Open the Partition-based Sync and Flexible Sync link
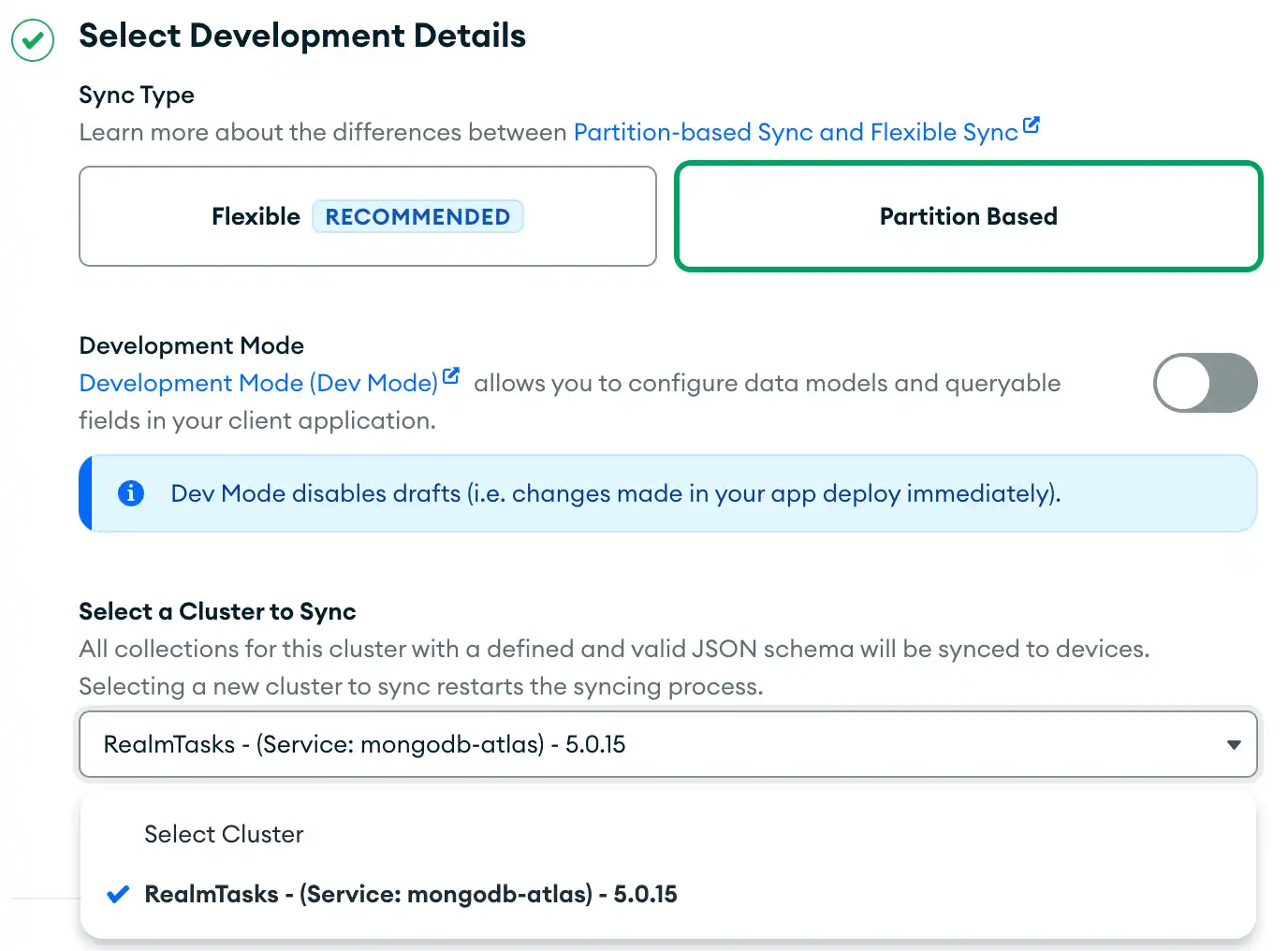The height and width of the screenshot is (951, 1288). pos(795,132)
